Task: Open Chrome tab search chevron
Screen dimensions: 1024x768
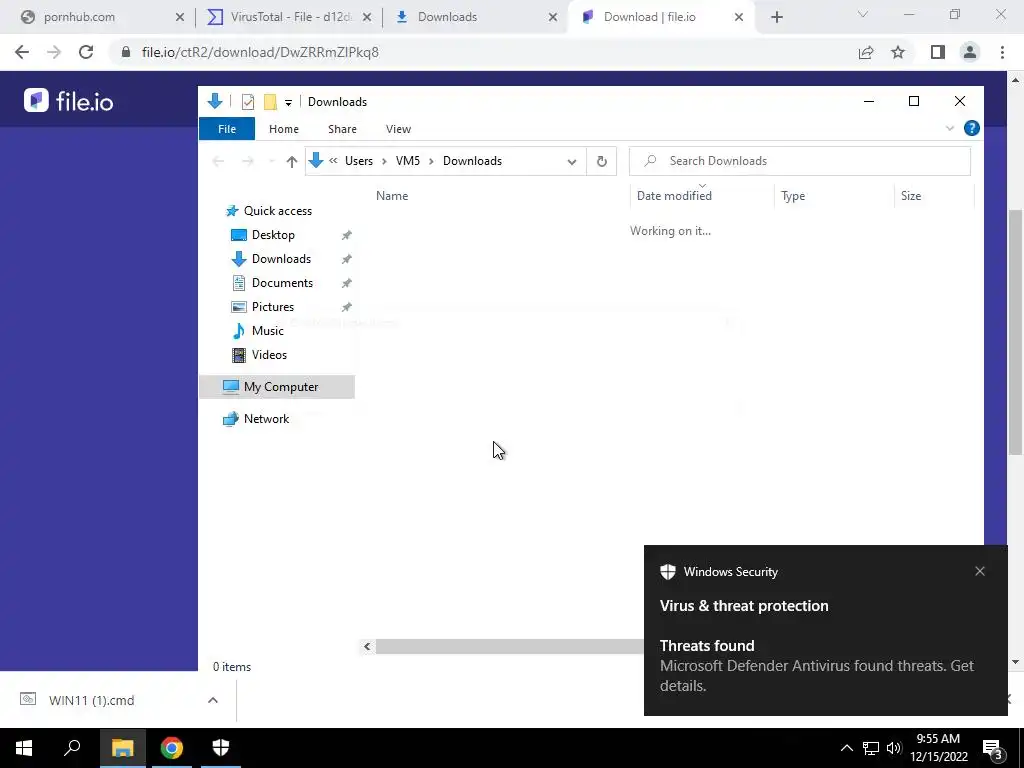Action: 863,14
